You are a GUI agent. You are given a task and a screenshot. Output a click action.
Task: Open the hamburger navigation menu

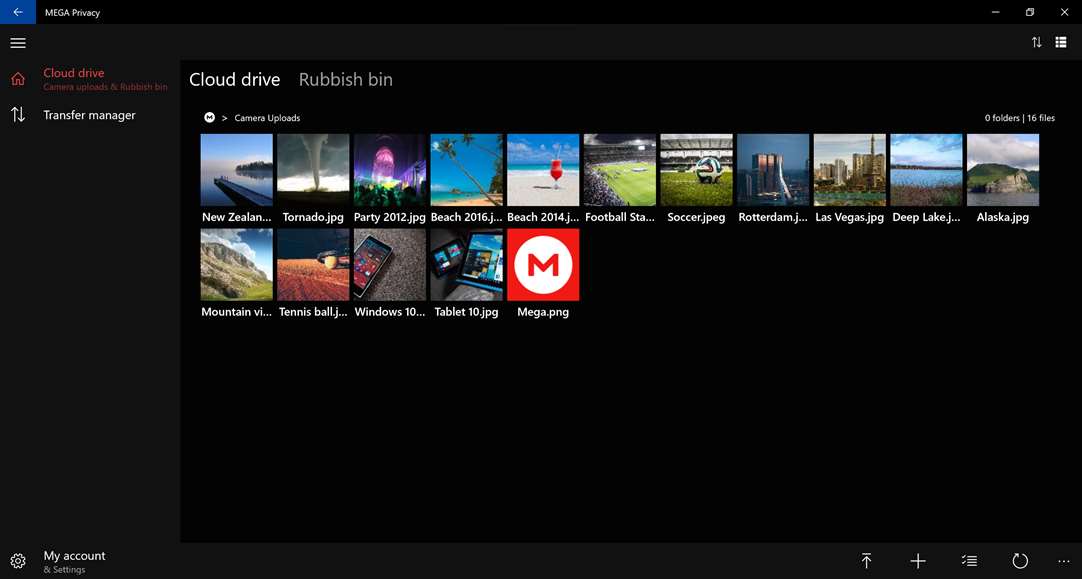18,43
